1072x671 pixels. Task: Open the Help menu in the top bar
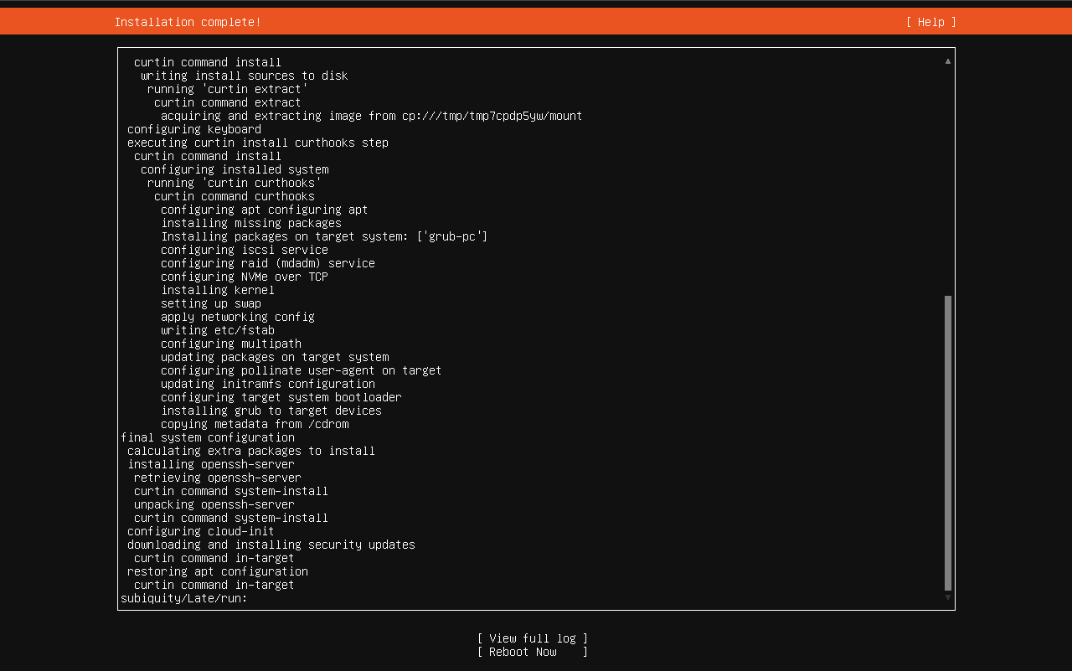(x=930, y=21)
